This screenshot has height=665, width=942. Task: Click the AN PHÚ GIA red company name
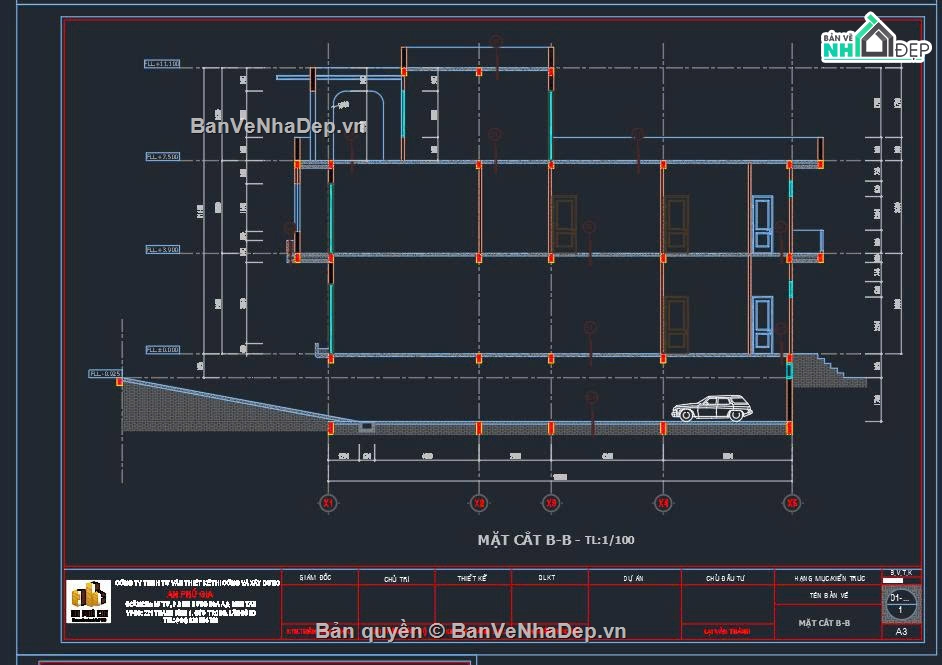(x=190, y=594)
